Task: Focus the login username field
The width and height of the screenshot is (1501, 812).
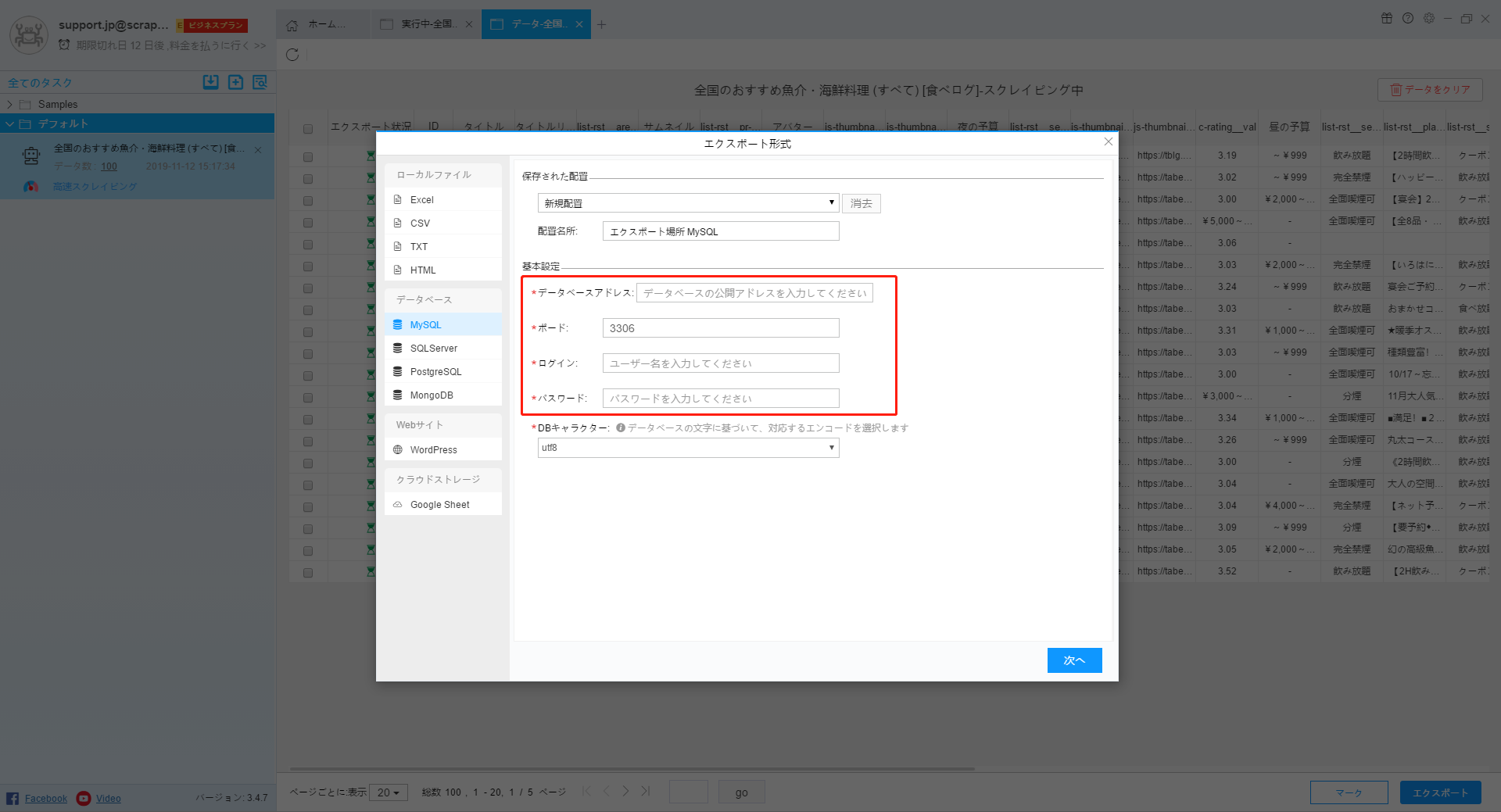Action: point(721,363)
